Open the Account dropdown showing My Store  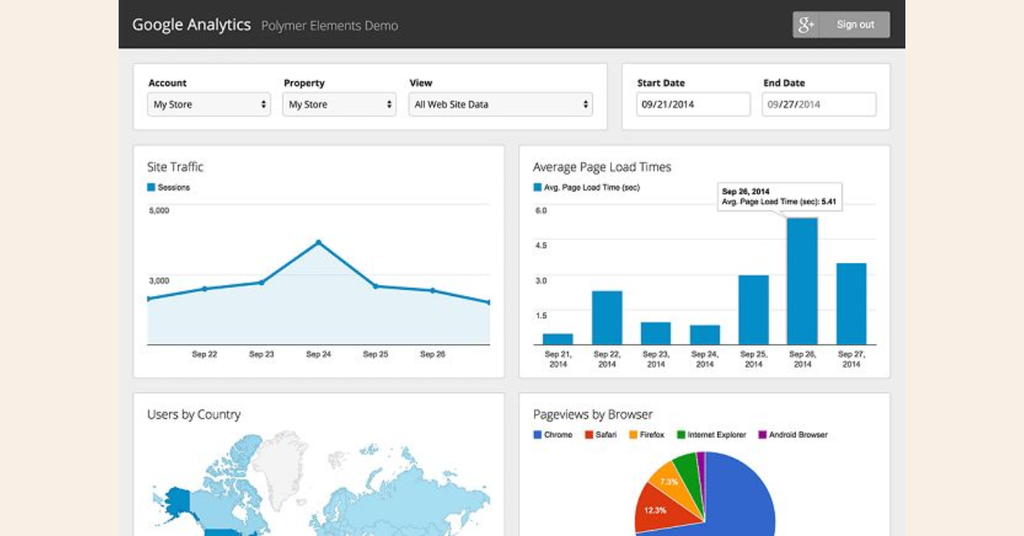pos(209,104)
